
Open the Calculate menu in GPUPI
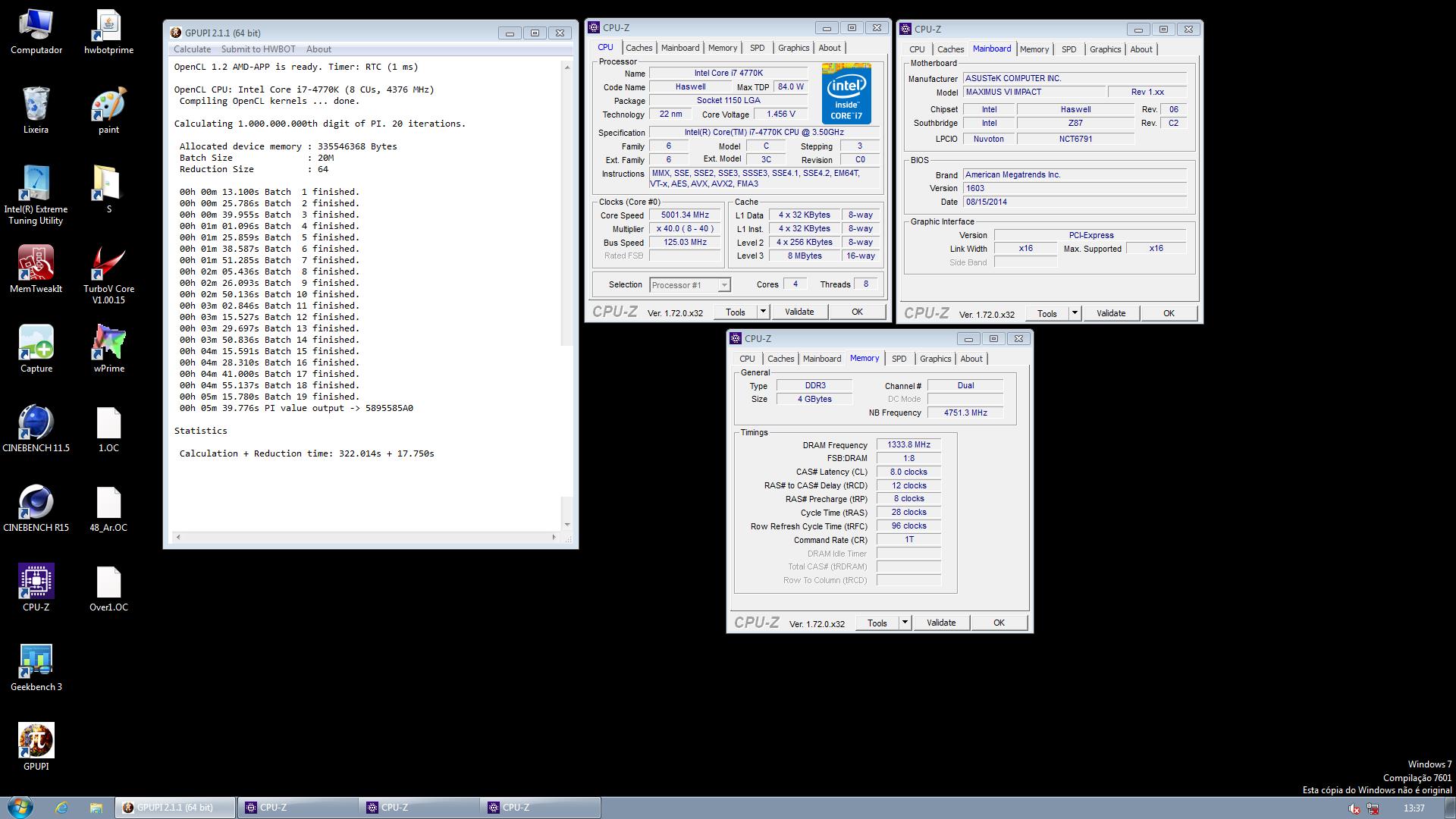(192, 49)
